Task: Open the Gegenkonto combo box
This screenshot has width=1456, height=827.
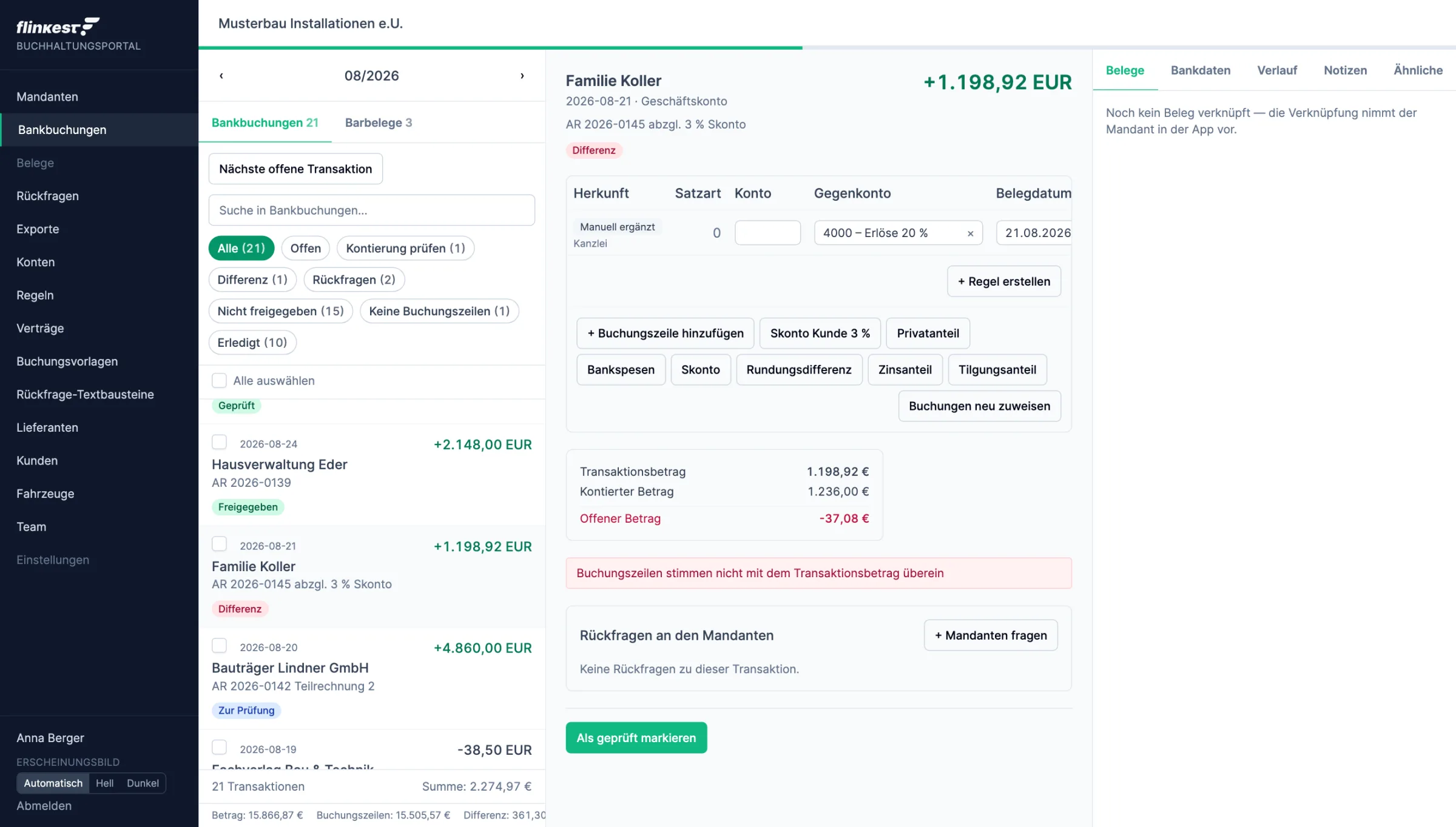Action: coord(898,233)
